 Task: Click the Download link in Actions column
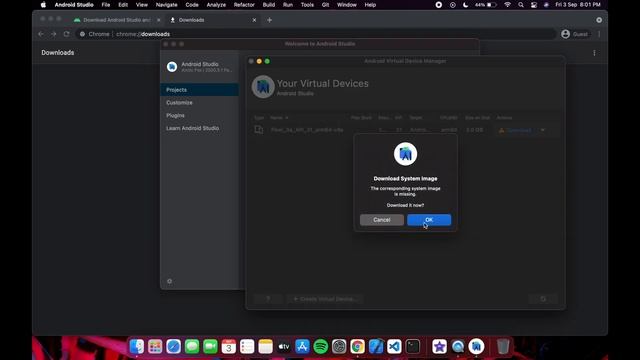click(x=518, y=130)
